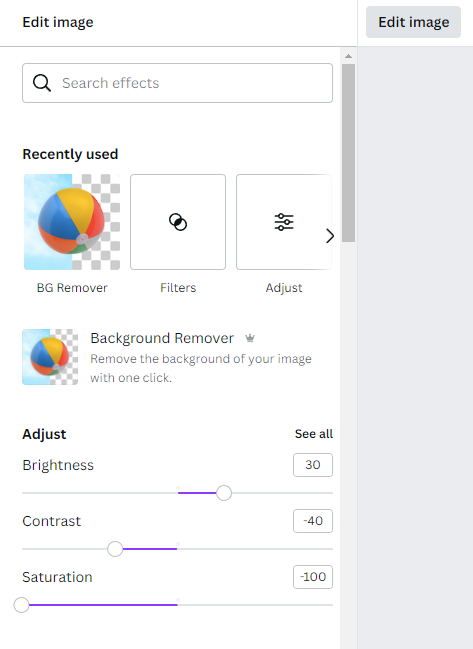Select the Contrast value box showing -40
The width and height of the screenshot is (473, 649).
[x=313, y=521]
